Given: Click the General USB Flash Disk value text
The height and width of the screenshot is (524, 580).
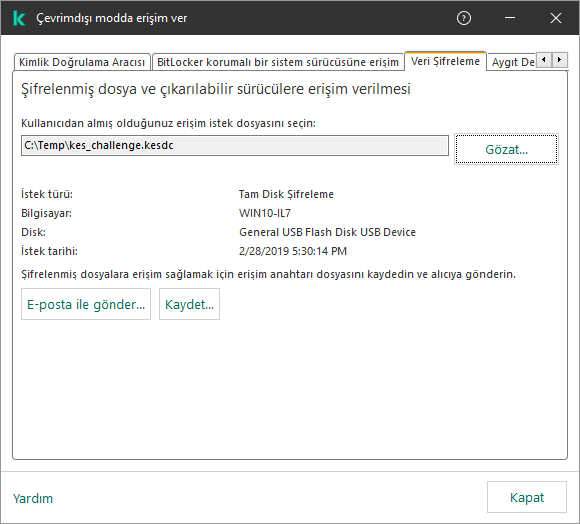Looking at the screenshot, I should (x=327, y=232).
